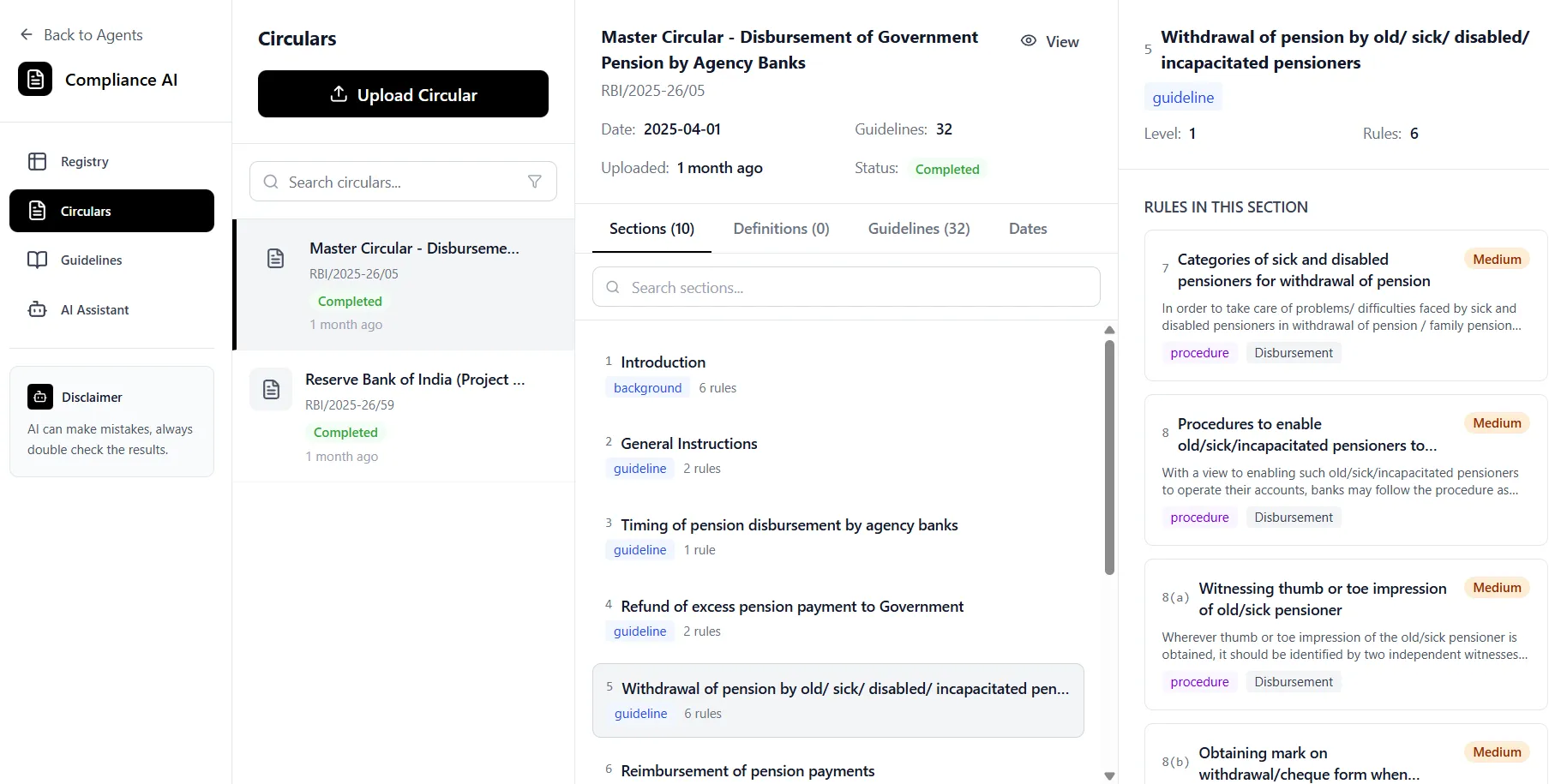The image size is (1549, 784).
Task: Click the Upload Circular button
Action: tap(403, 94)
